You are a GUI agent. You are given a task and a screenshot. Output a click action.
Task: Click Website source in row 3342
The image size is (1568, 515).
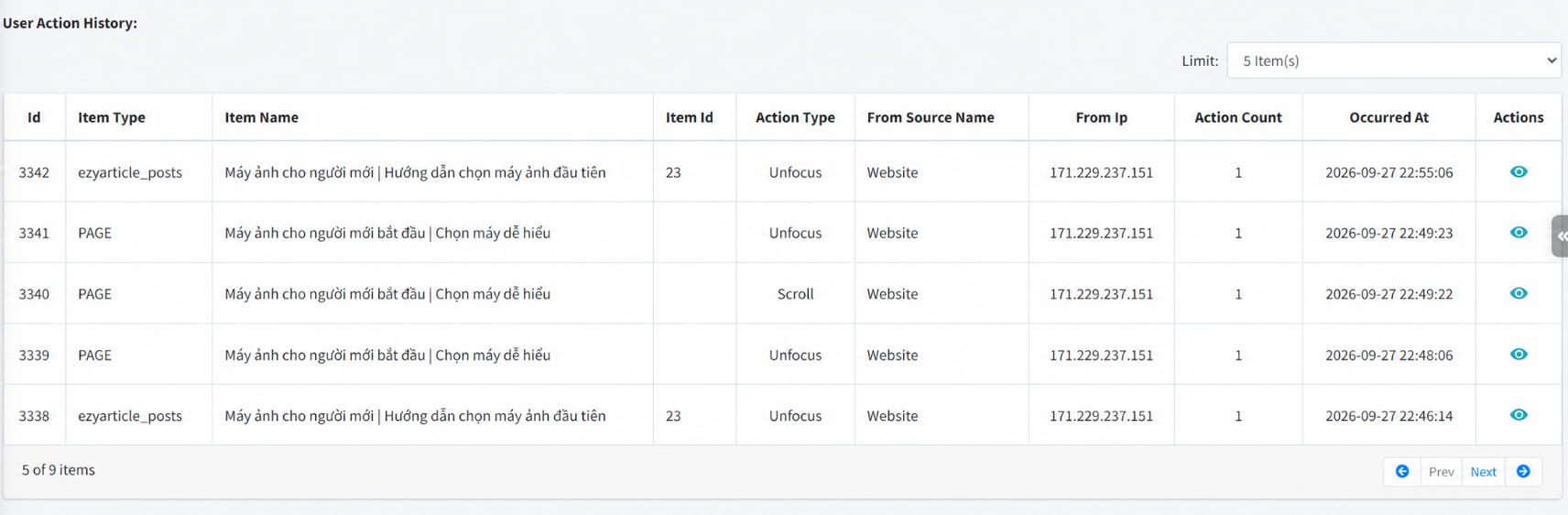pos(892,172)
